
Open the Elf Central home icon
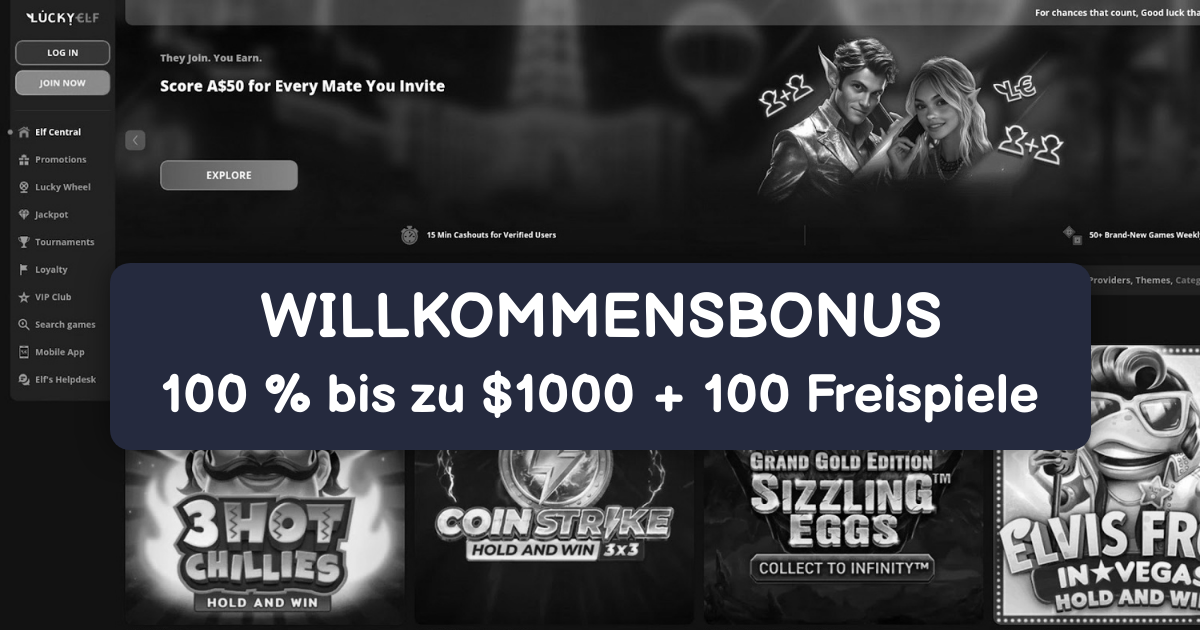pyautogui.click(x=24, y=132)
